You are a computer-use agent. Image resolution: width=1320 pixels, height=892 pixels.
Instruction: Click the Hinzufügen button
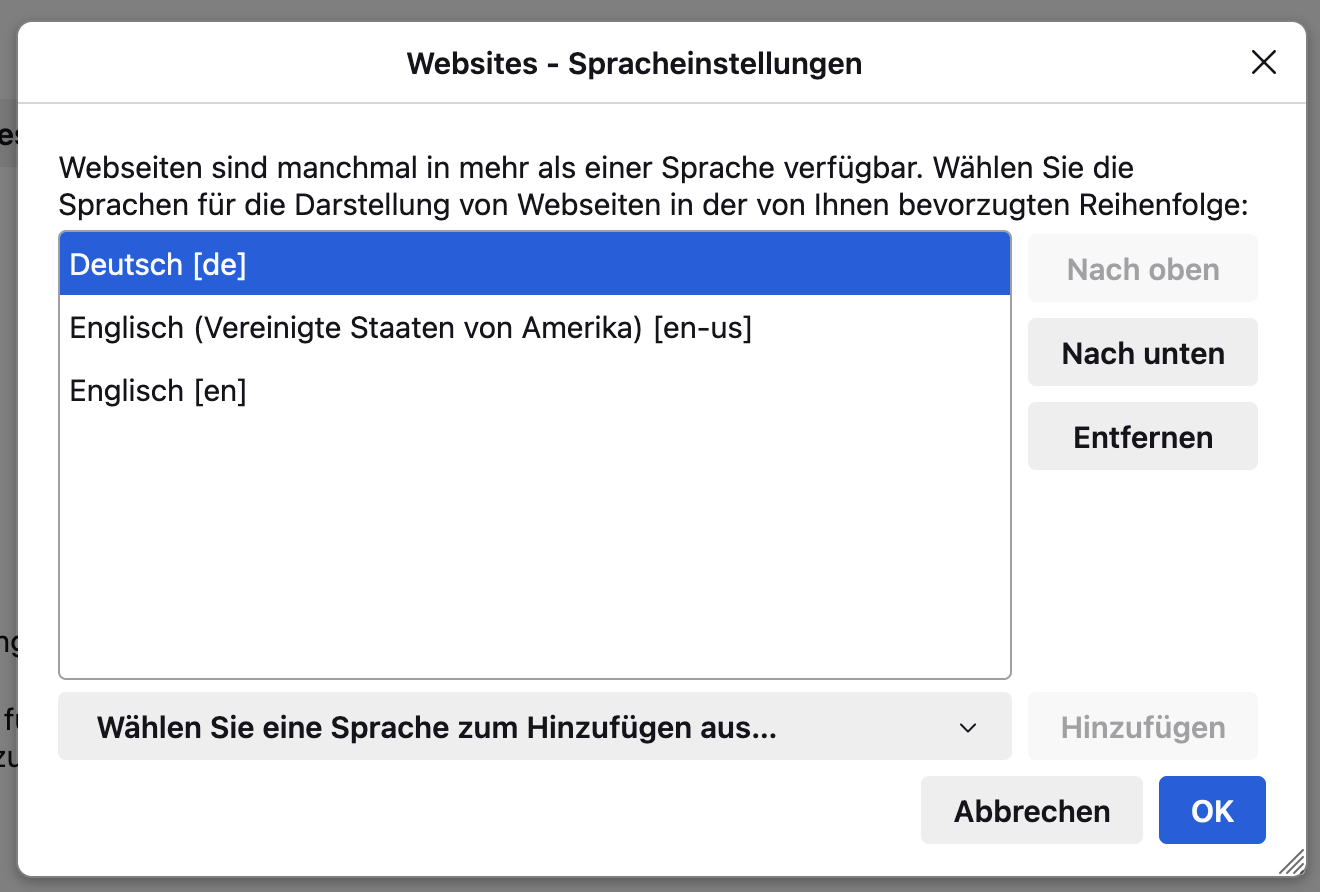coord(1143,727)
